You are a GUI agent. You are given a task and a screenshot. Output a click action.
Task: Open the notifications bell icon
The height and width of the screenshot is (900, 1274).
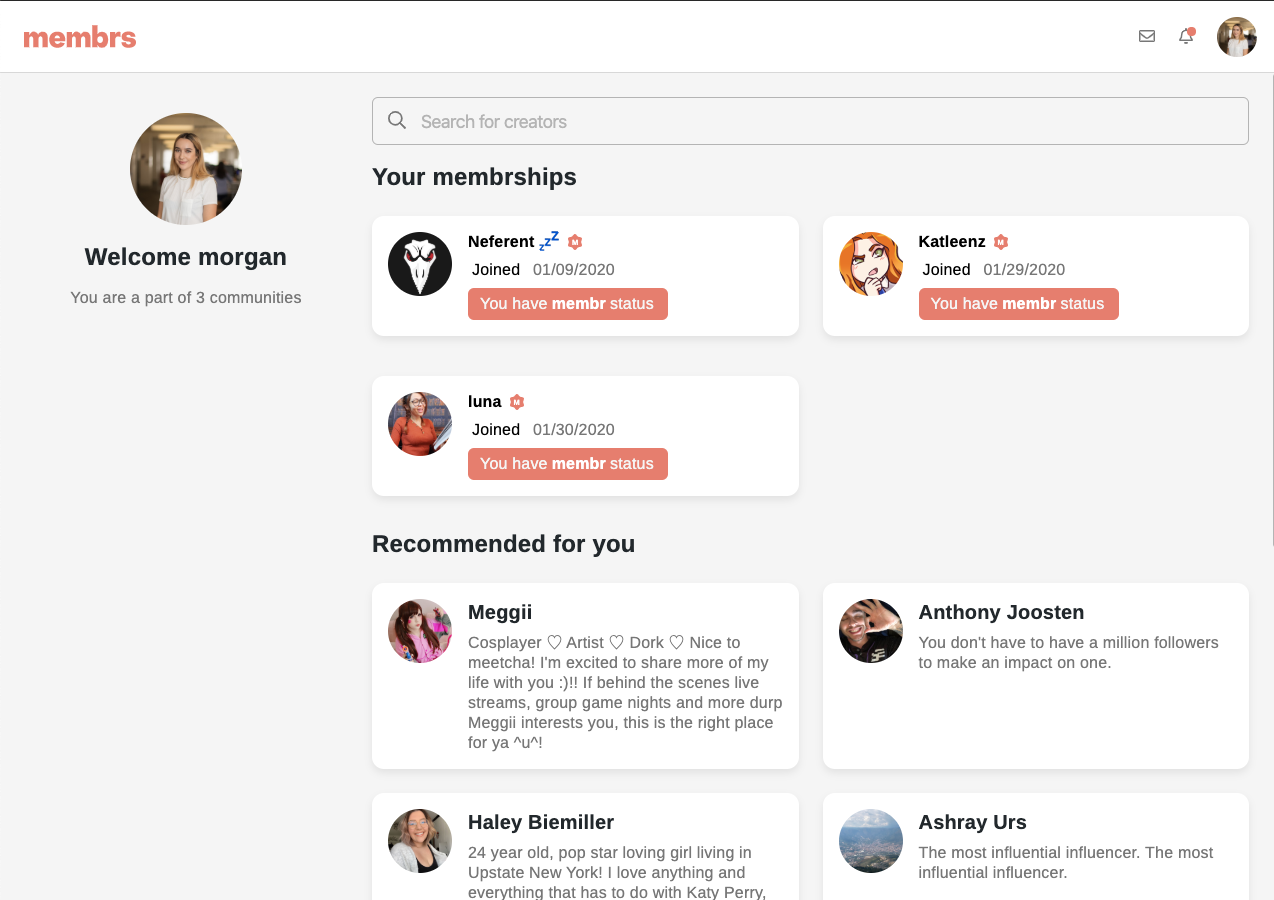pyautogui.click(x=1186, y=36)
